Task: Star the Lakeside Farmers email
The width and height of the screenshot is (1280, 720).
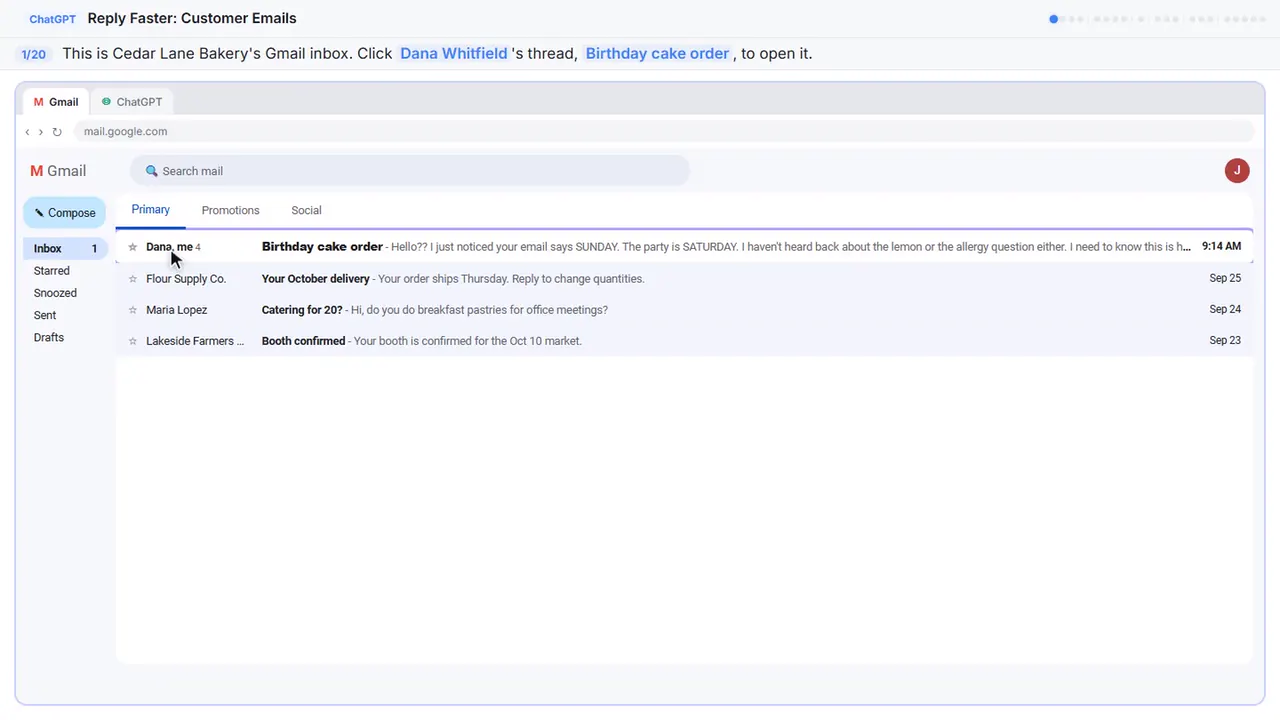Action: click(133, 341)
